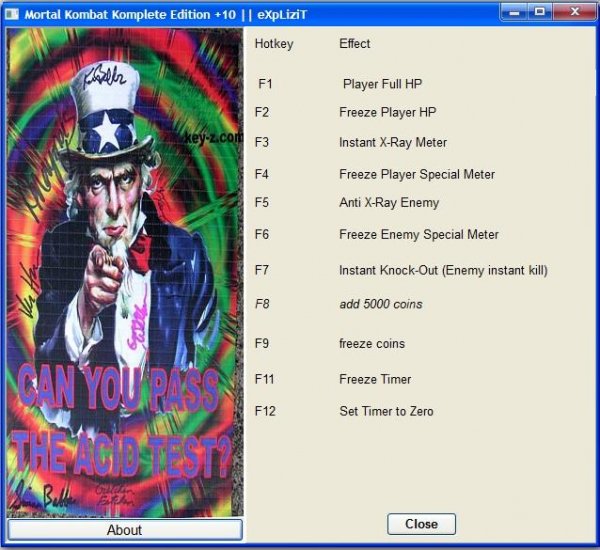Click the F6 hotkey label
Viewport: 600px width, 550px height.
[x=262, y=234]
